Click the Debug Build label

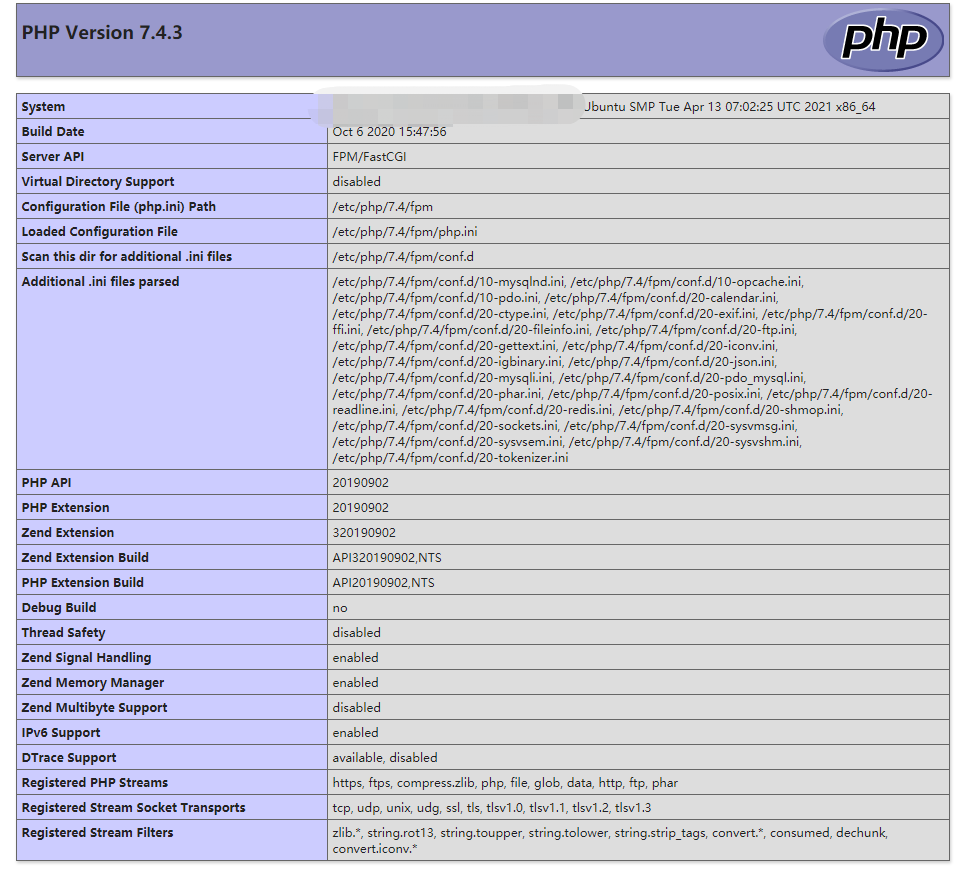(59, 608)
